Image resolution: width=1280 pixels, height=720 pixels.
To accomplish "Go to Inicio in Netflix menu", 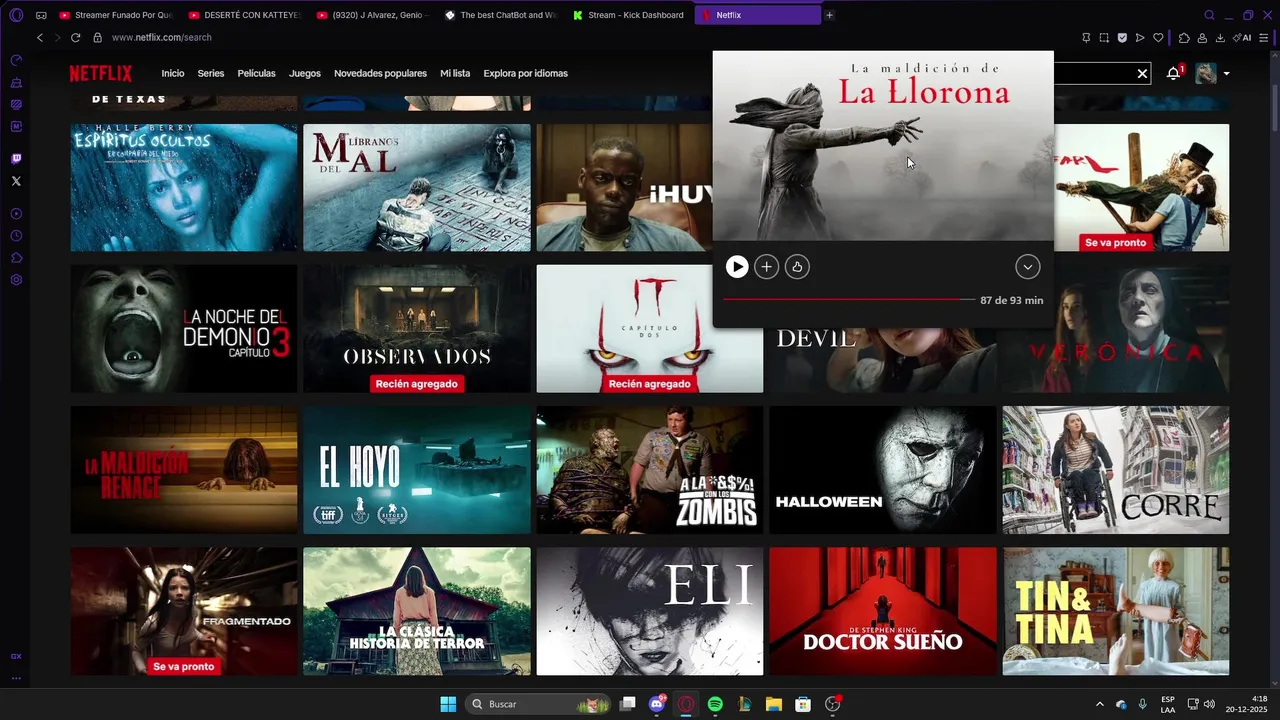I will coord(173,73).
